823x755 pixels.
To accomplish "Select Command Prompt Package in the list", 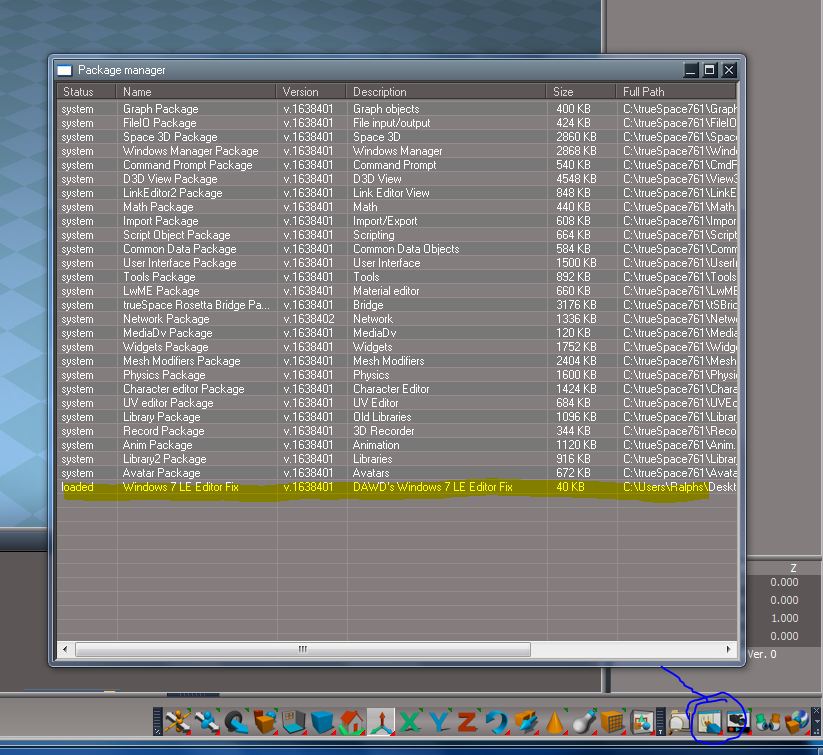I will coord(187,165).
